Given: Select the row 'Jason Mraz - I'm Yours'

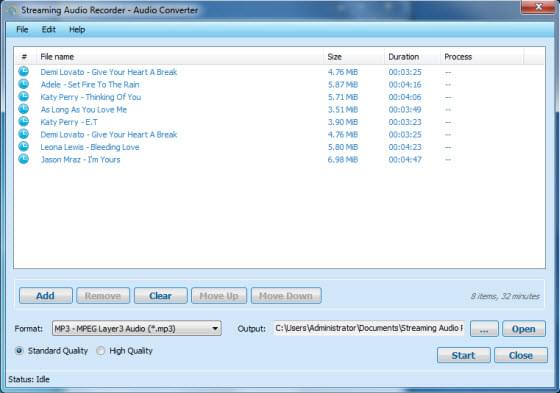Looking at the screenshot, I should [279, 159].
